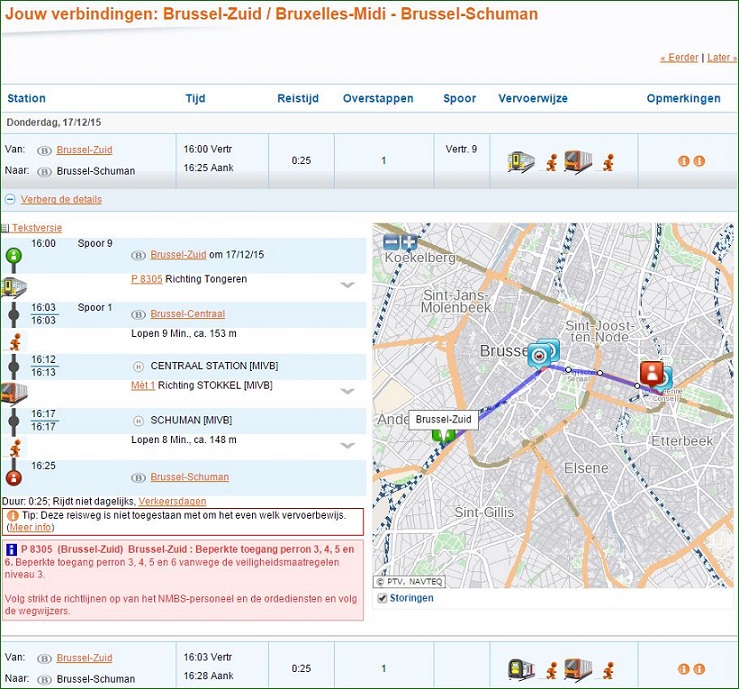Image resolution: width=739 pixels, height=689 pixels.
Task: Zoom in the map with plus button
Action: 409,242
